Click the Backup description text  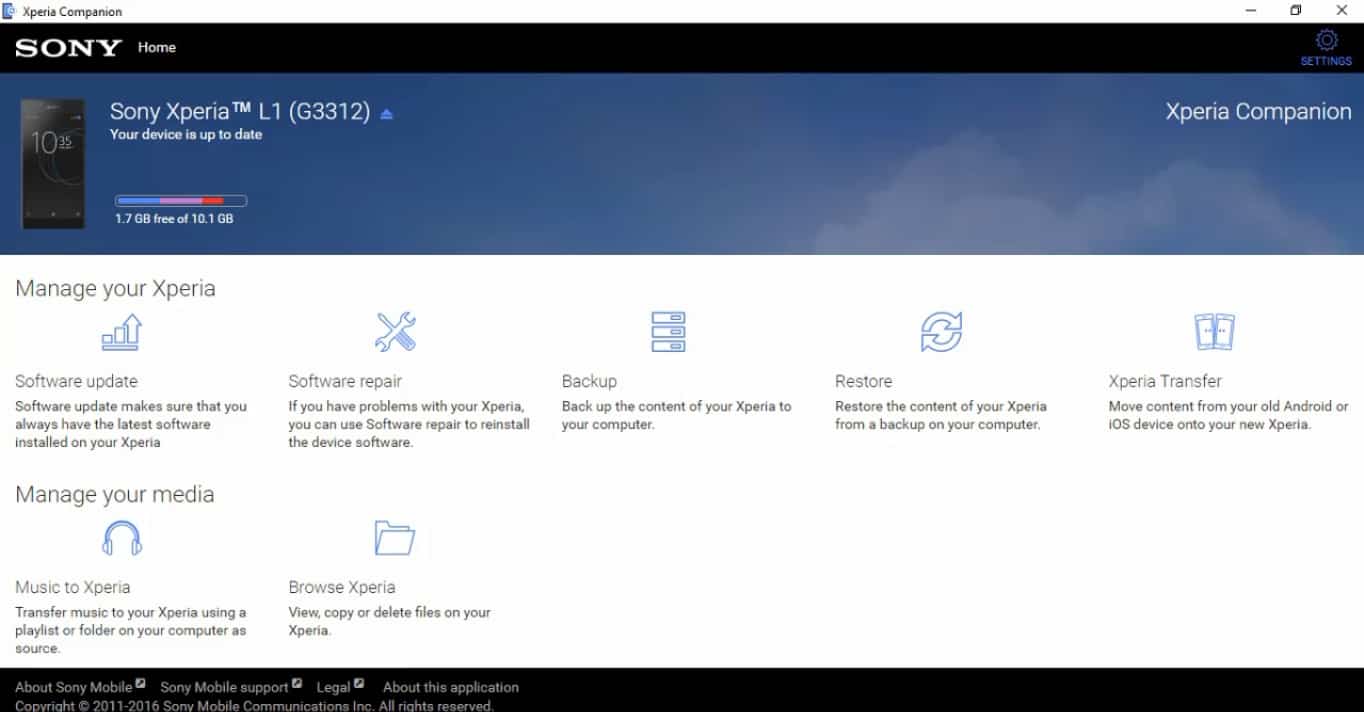(676, 415)
